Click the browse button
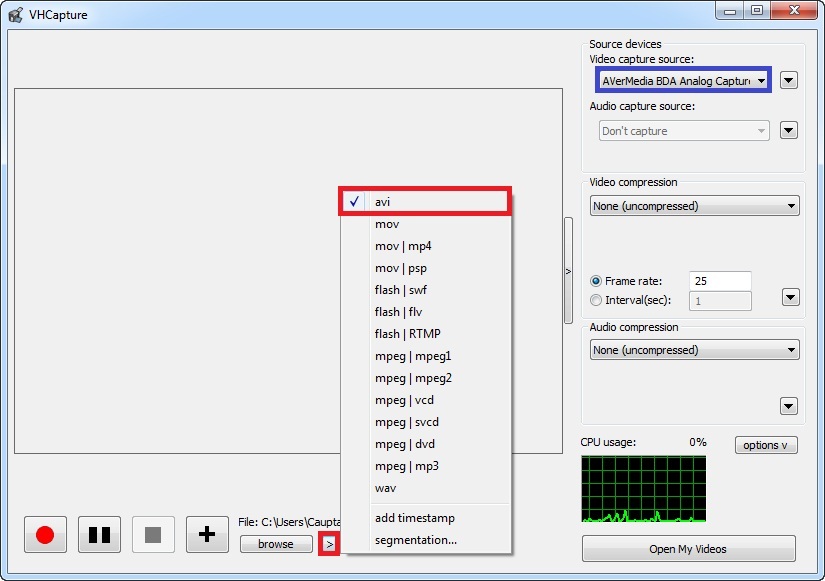This screenshot has height=581, width=825. (276, 544)
